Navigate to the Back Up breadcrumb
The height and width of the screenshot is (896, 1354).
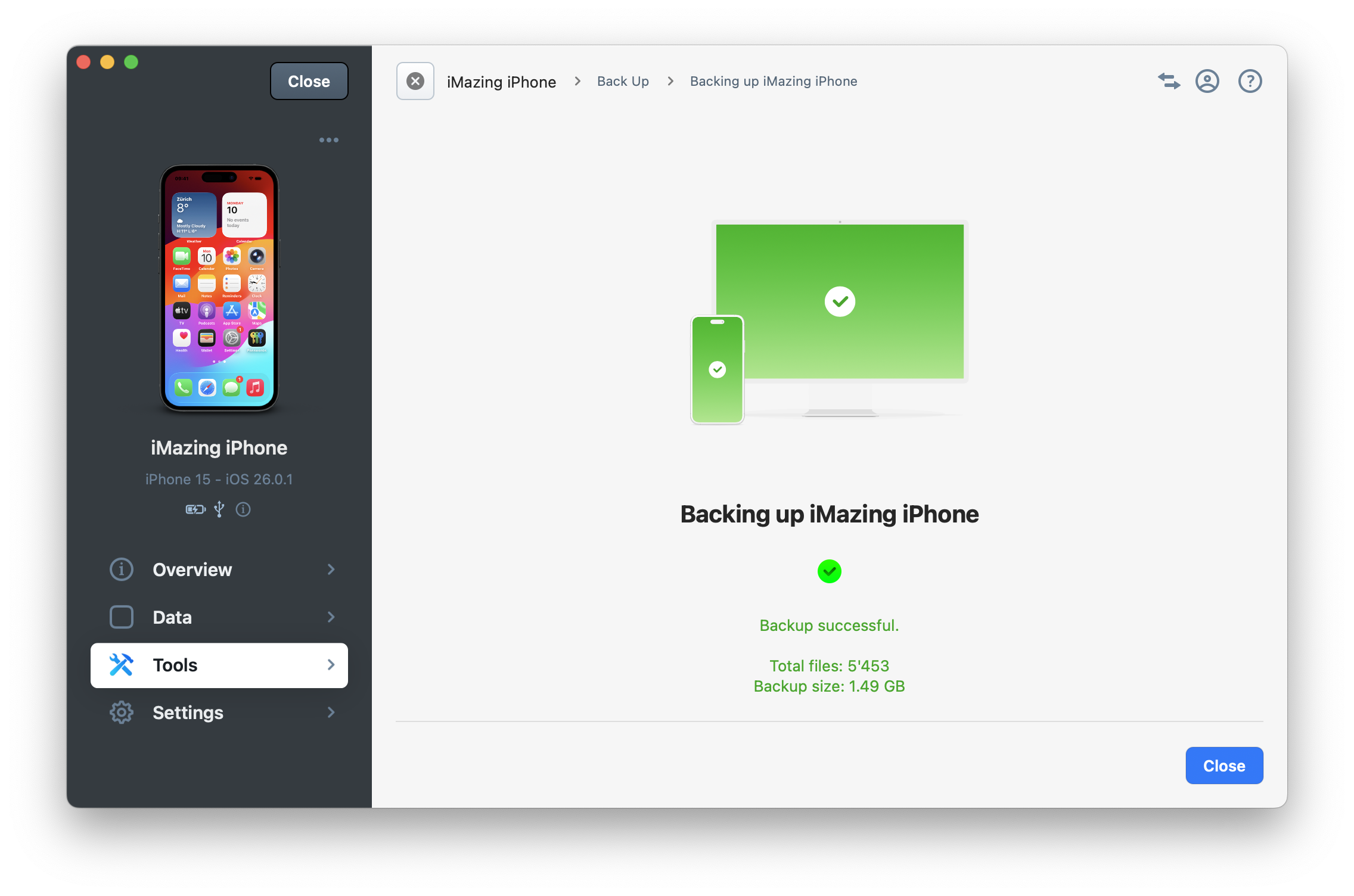pos(623,81)
